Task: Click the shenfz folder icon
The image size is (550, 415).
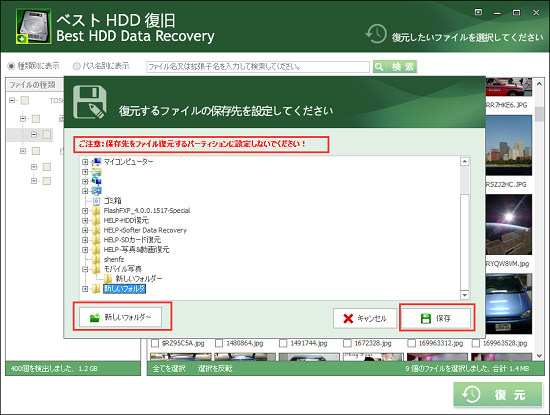Action: coord(96,260)
